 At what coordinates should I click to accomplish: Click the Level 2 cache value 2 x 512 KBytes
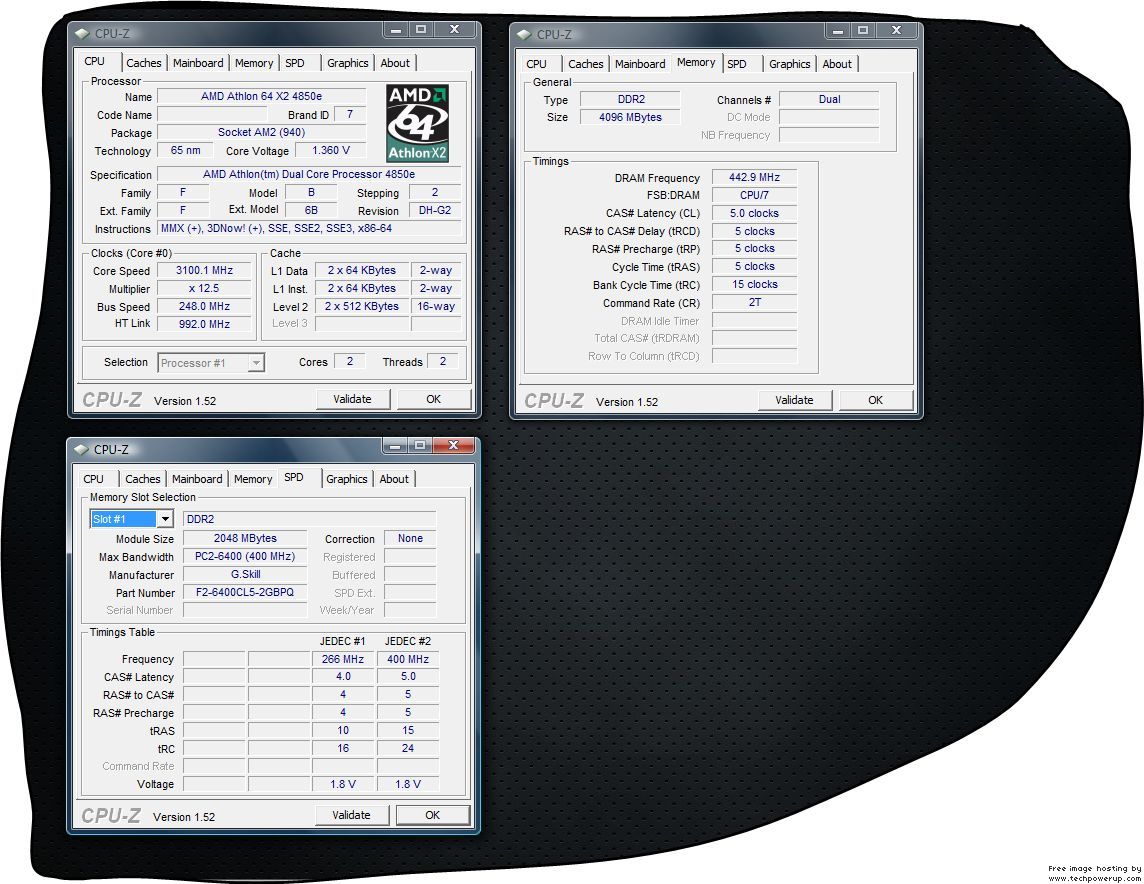pyautogui.click(x=362, y=306)
